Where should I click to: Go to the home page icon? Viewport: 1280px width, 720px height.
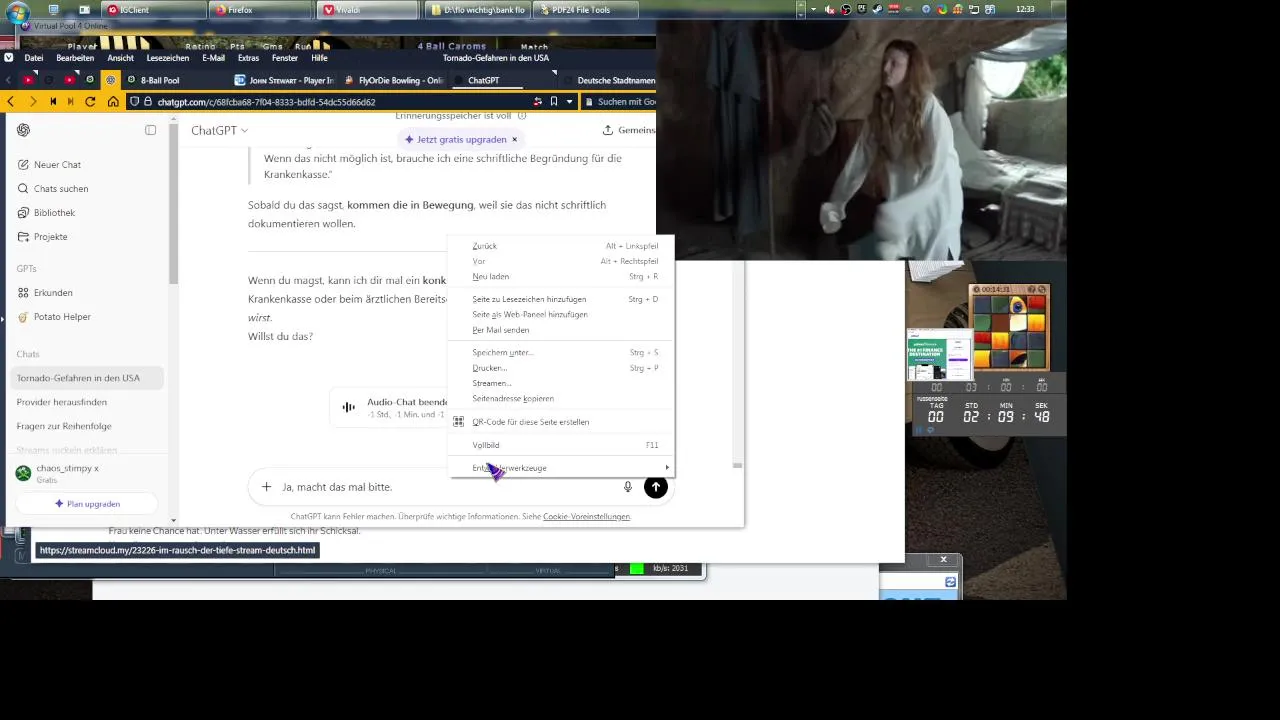click(113, 102)
